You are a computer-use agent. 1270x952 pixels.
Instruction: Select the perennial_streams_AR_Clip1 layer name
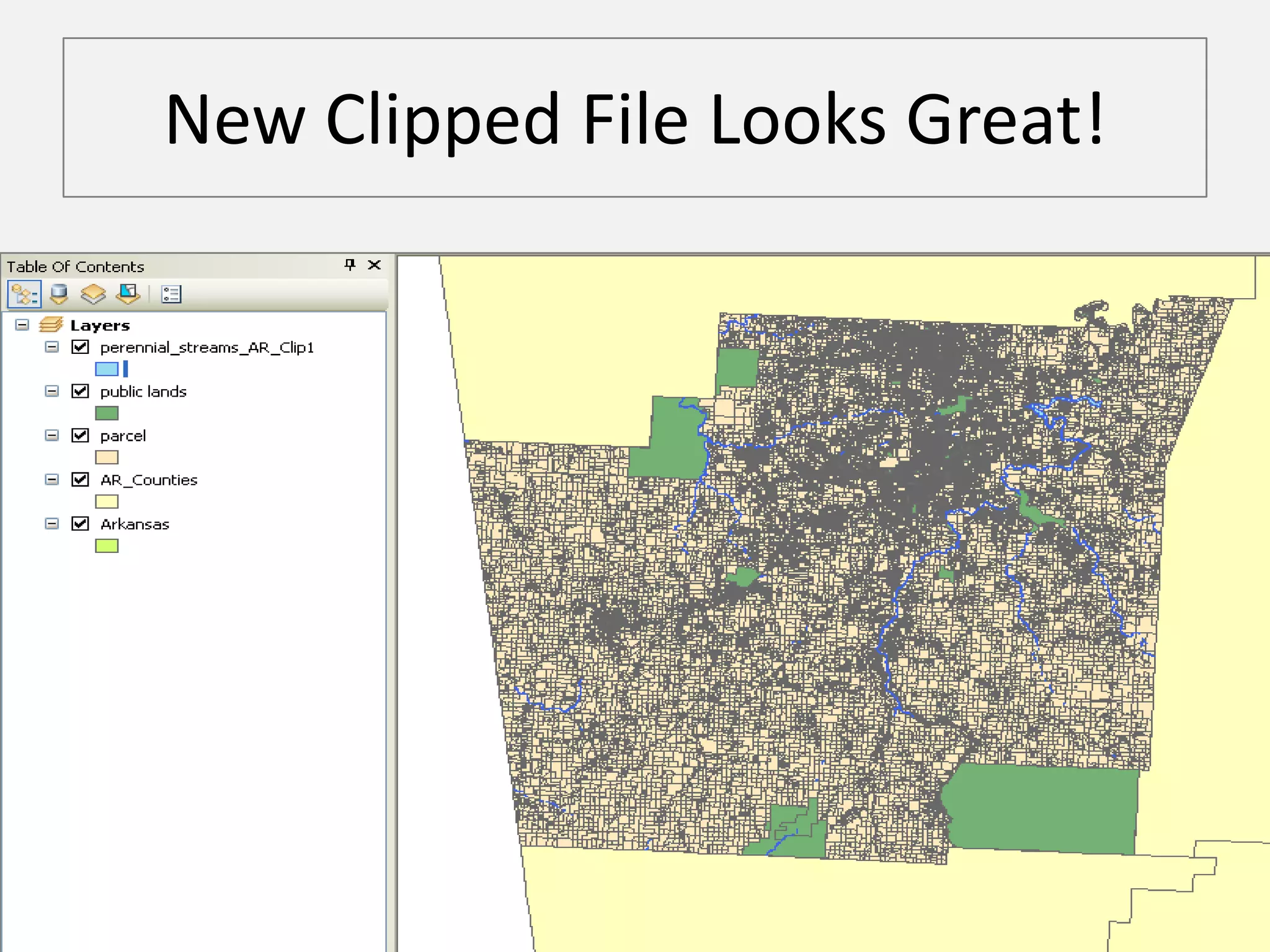pyautogui.click(x=207, y=348)
